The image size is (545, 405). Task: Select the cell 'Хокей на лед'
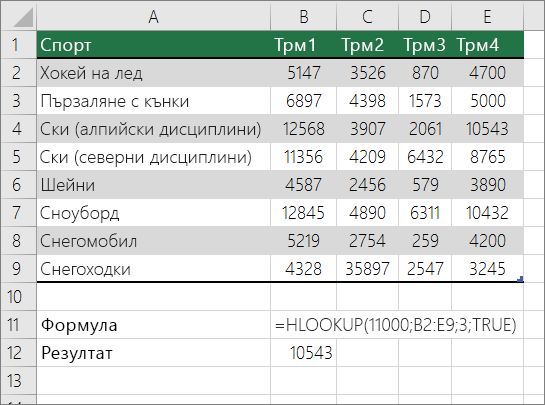pyautogui.click(x=153, y=73)
